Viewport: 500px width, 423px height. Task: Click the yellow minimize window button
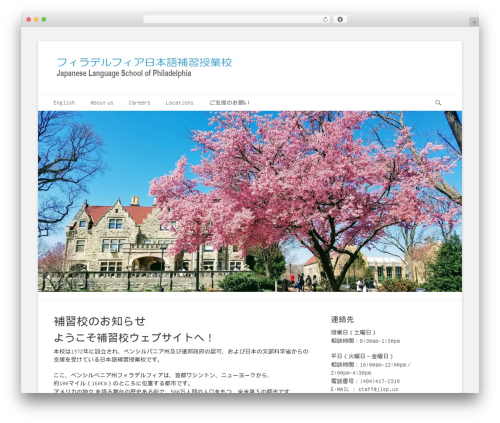pos(36,20)
